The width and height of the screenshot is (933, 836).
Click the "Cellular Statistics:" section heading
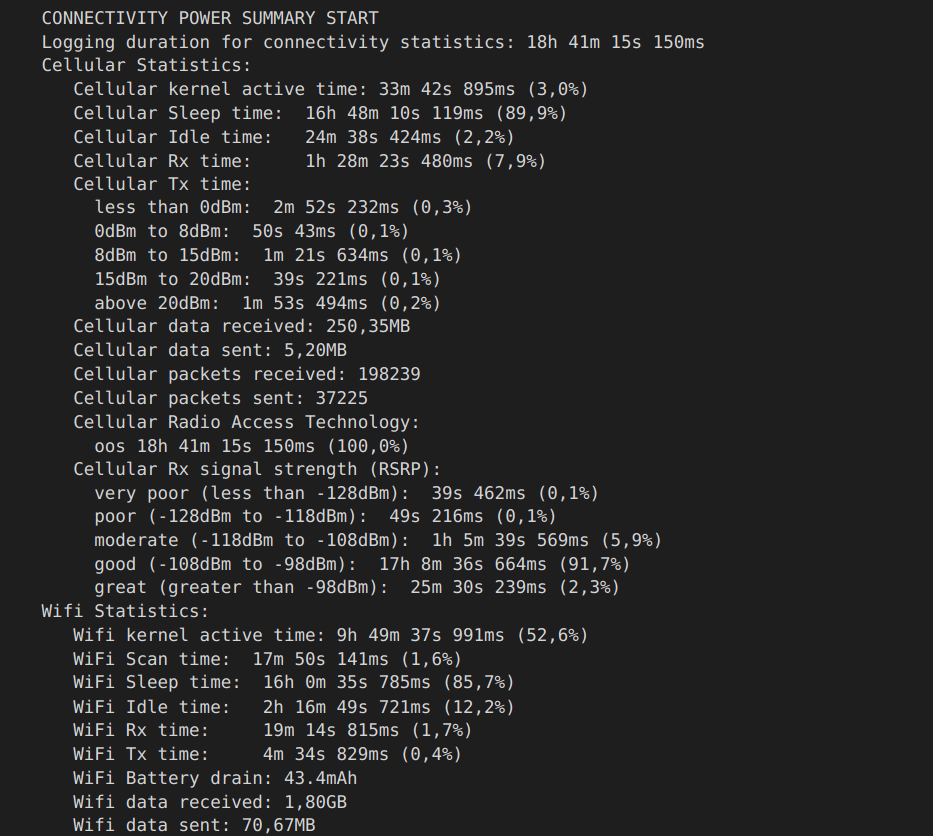tap(146, 65)
